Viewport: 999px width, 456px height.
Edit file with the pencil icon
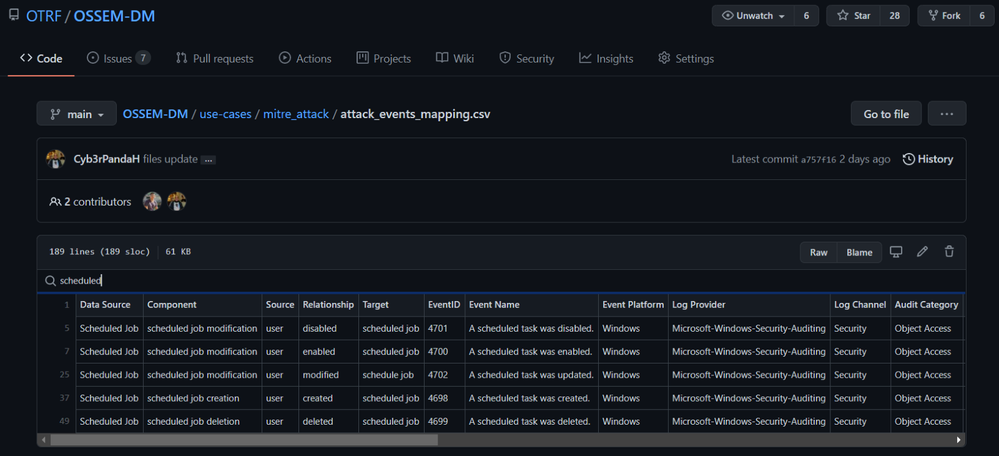[x=922, y=252]
